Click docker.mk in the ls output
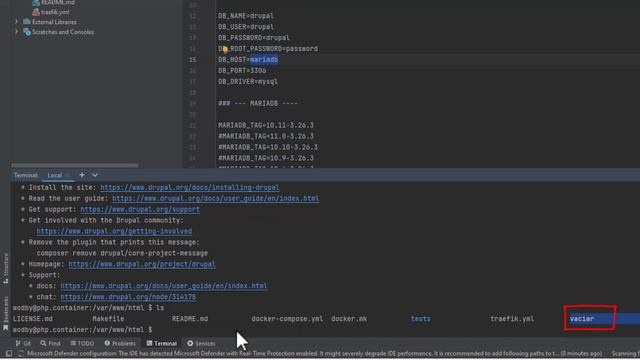640x360 pixels. pos(349,319)
